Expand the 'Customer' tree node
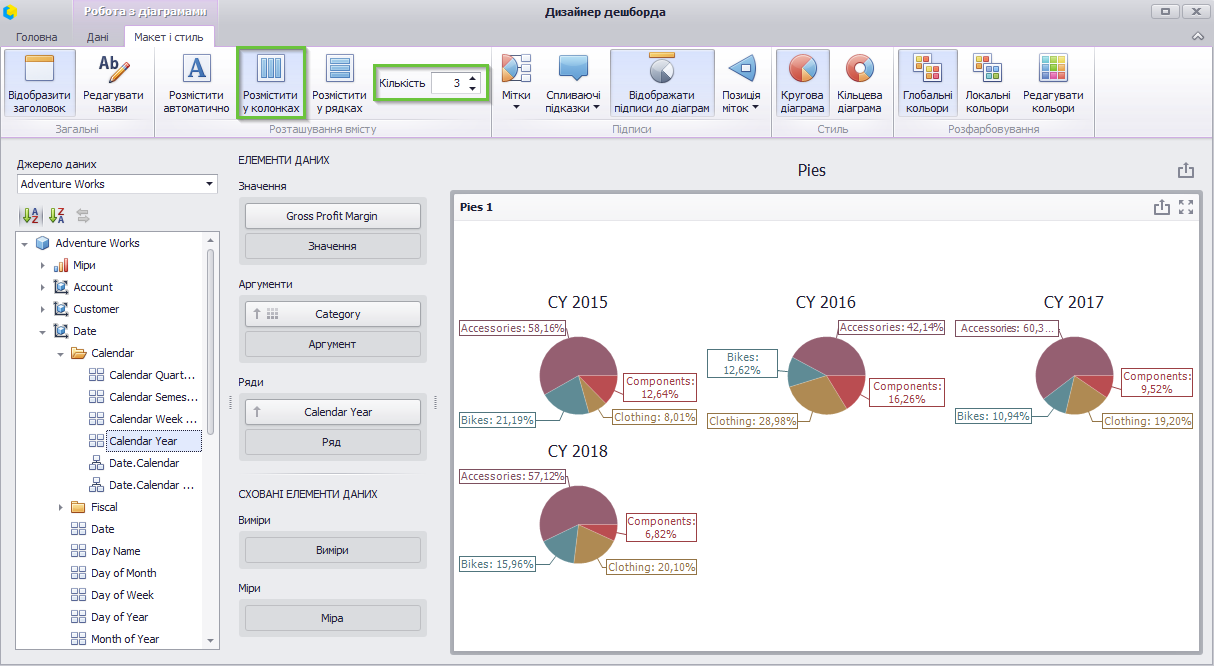This screenshot has width=1214, height=666. pyautogui.click(x=42, y=309)
